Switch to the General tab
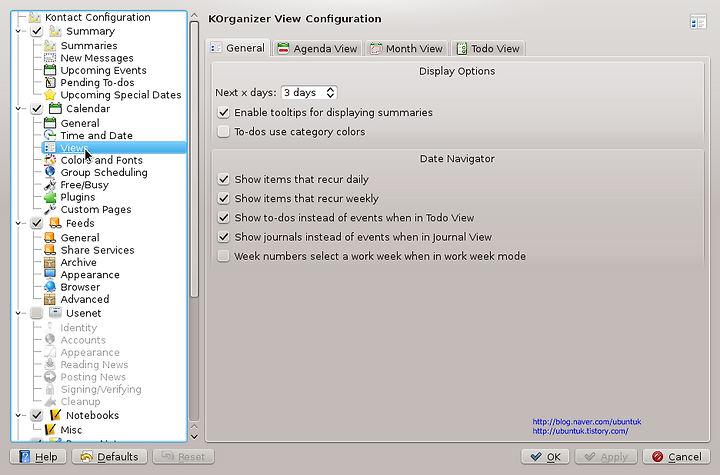 point(238,48)
